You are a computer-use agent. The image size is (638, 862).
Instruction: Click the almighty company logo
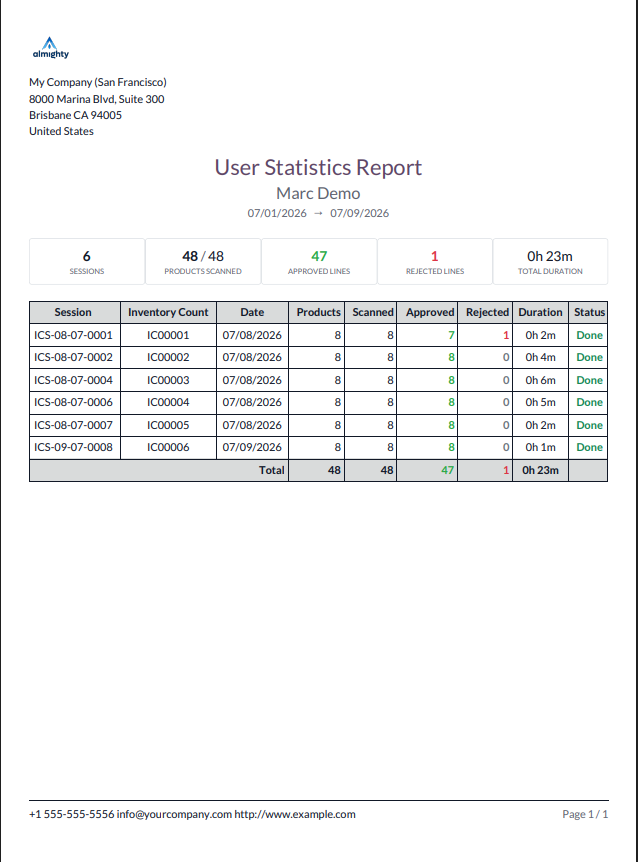(x=51, y=48)
